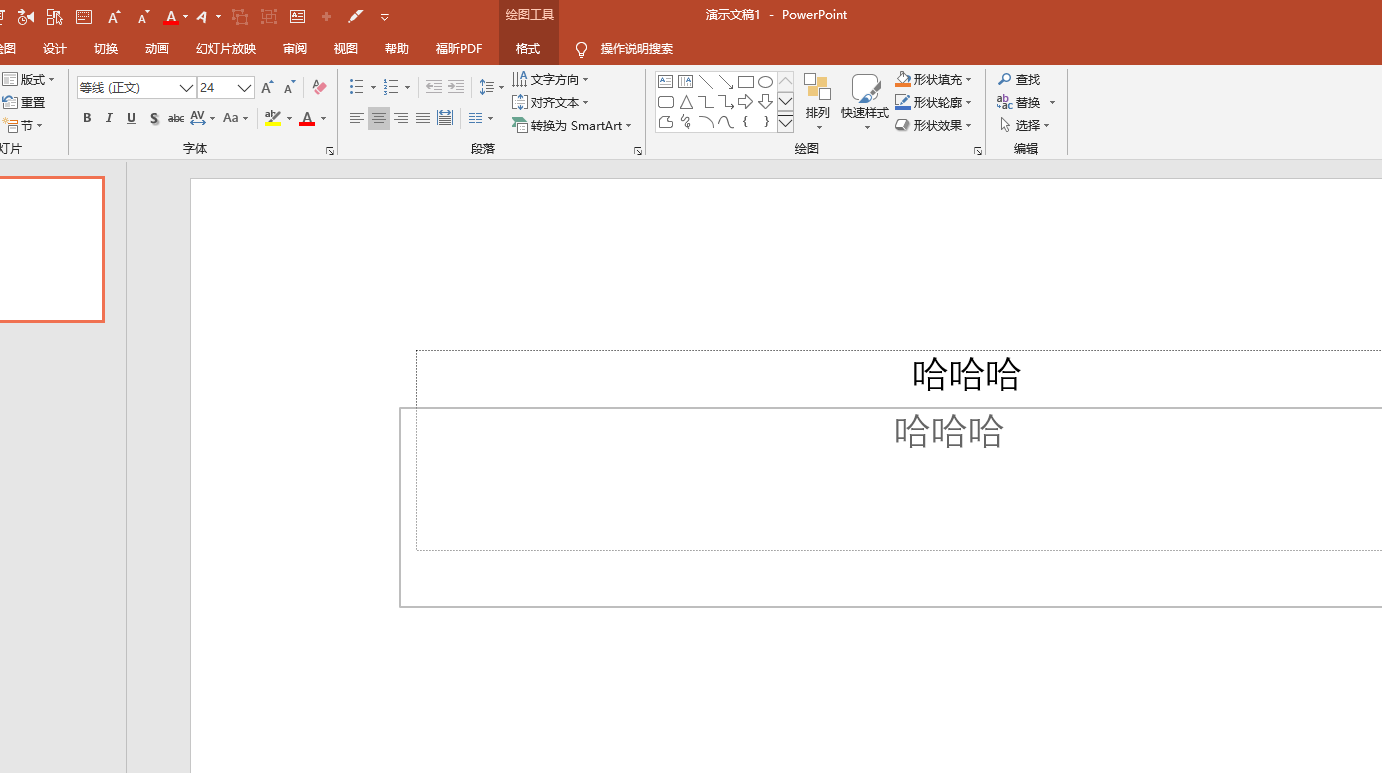Click the decrease font size icon in ribbon
The width and height of the screenshot is (1382, 773).
point(289,88)
